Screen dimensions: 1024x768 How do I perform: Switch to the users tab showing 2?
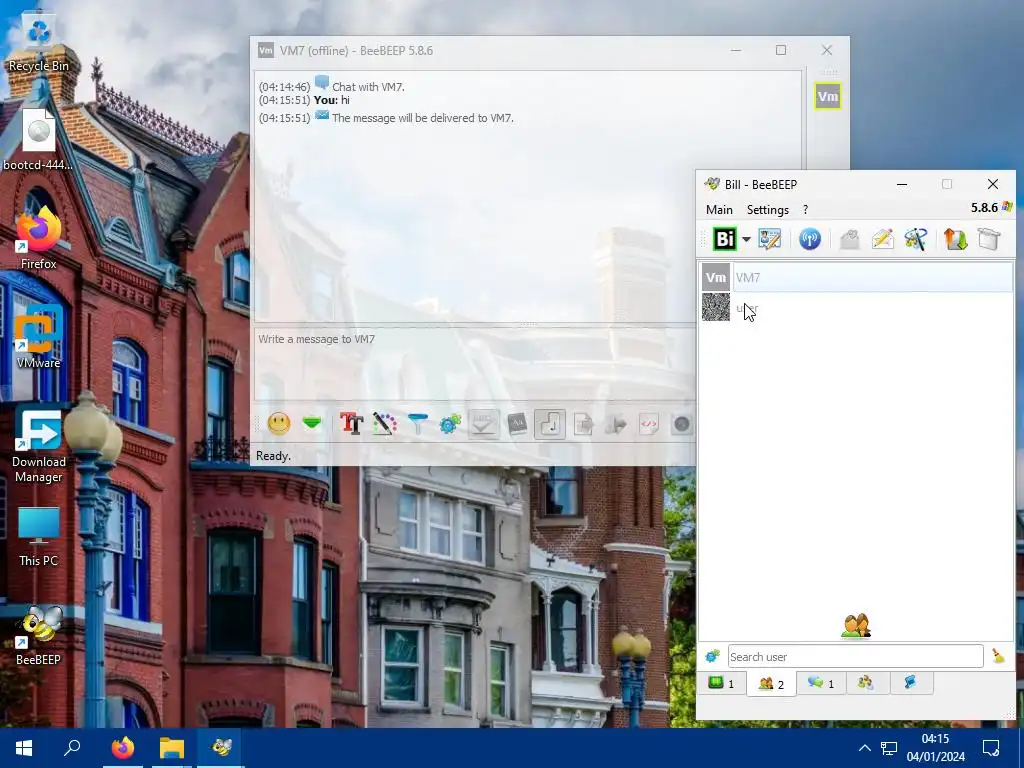pyautogui.click(x=771, y=684)
